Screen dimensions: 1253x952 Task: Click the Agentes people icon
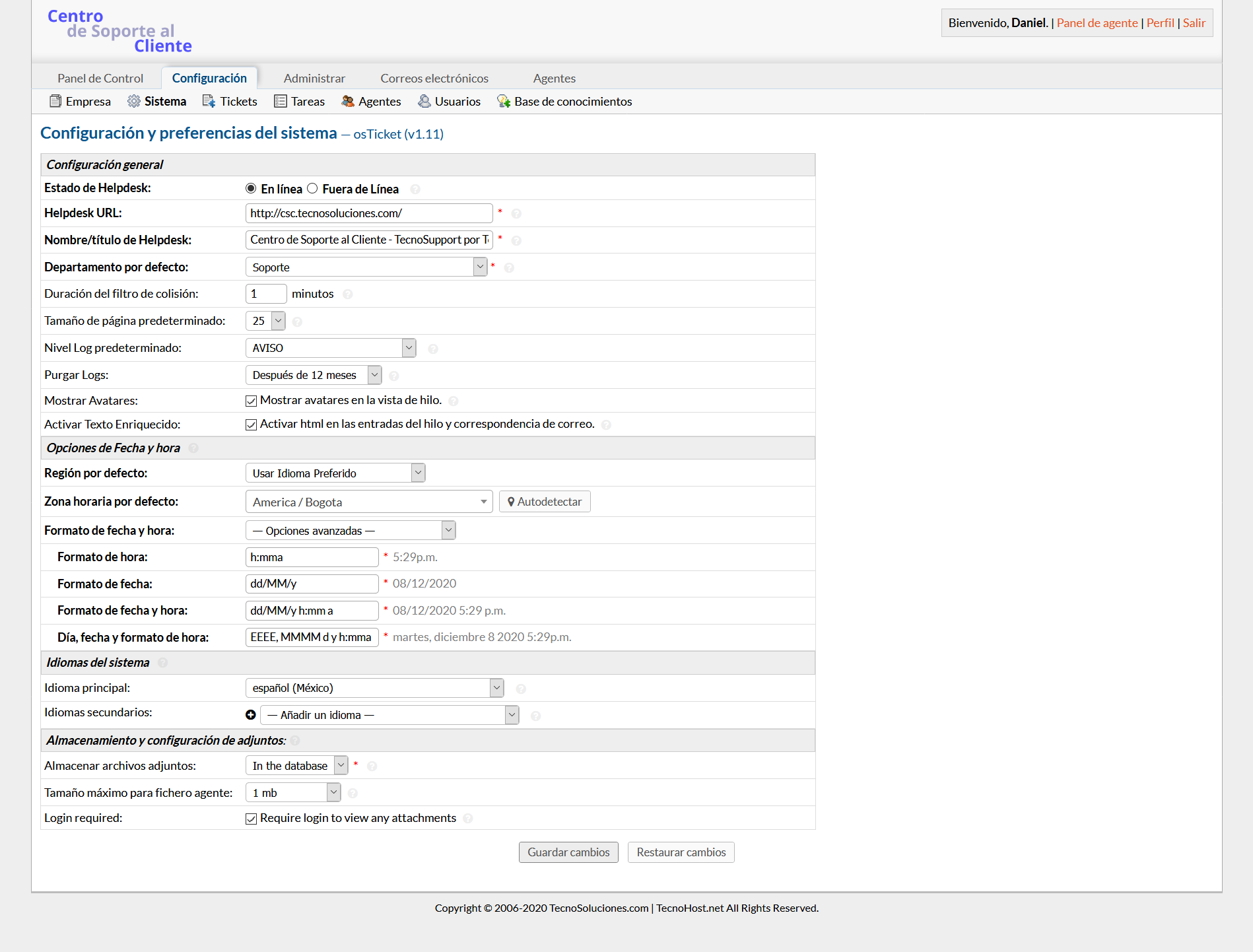coord(348,101)
